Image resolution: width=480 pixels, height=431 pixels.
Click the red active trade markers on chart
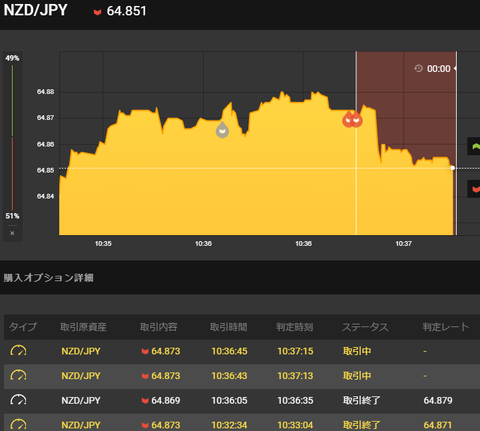(352, 119)
